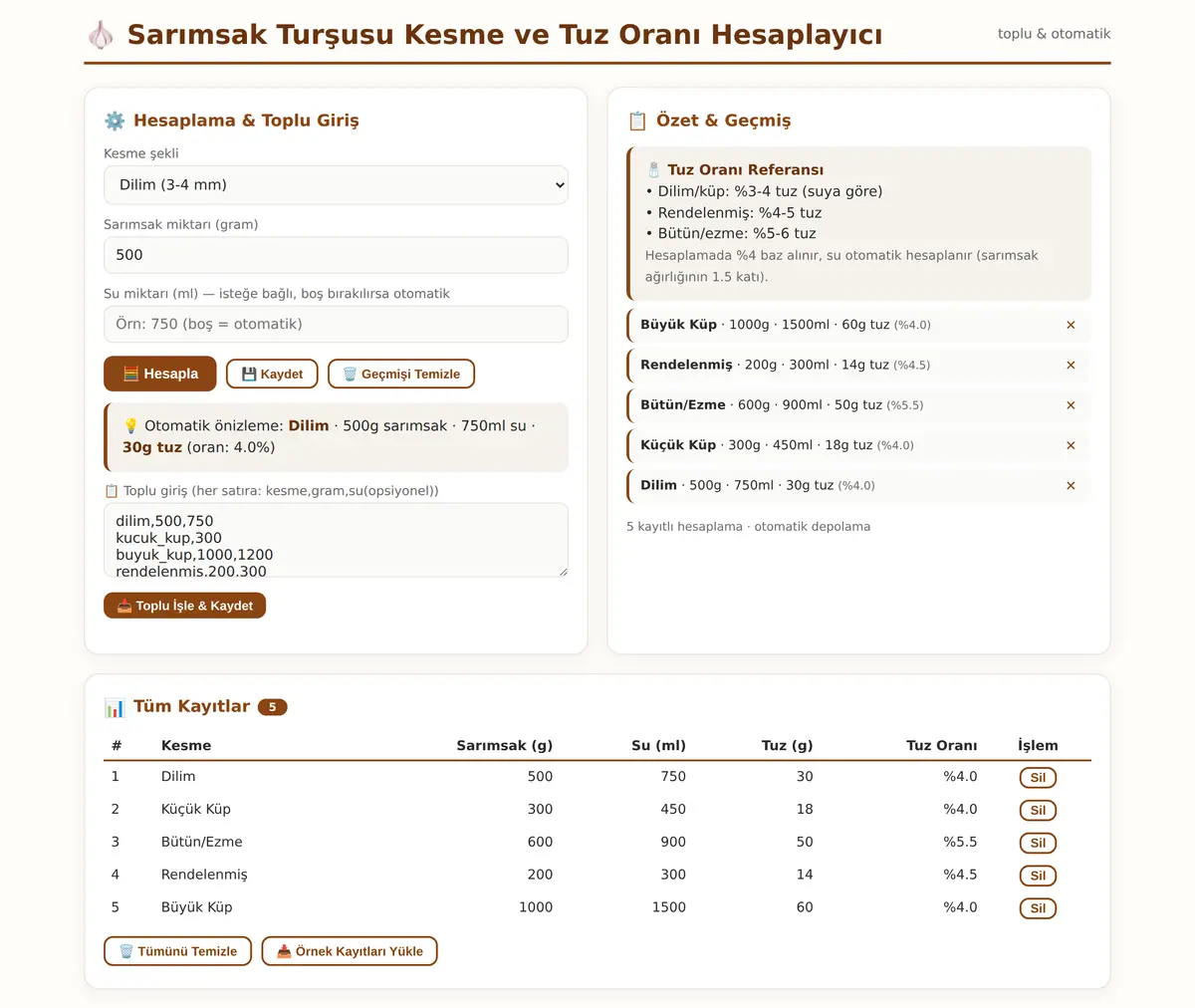The height and width of the screenshot is (1008, 1195).
Task: Click inside the Toplu giriş textarea
Action: (336, 540)
